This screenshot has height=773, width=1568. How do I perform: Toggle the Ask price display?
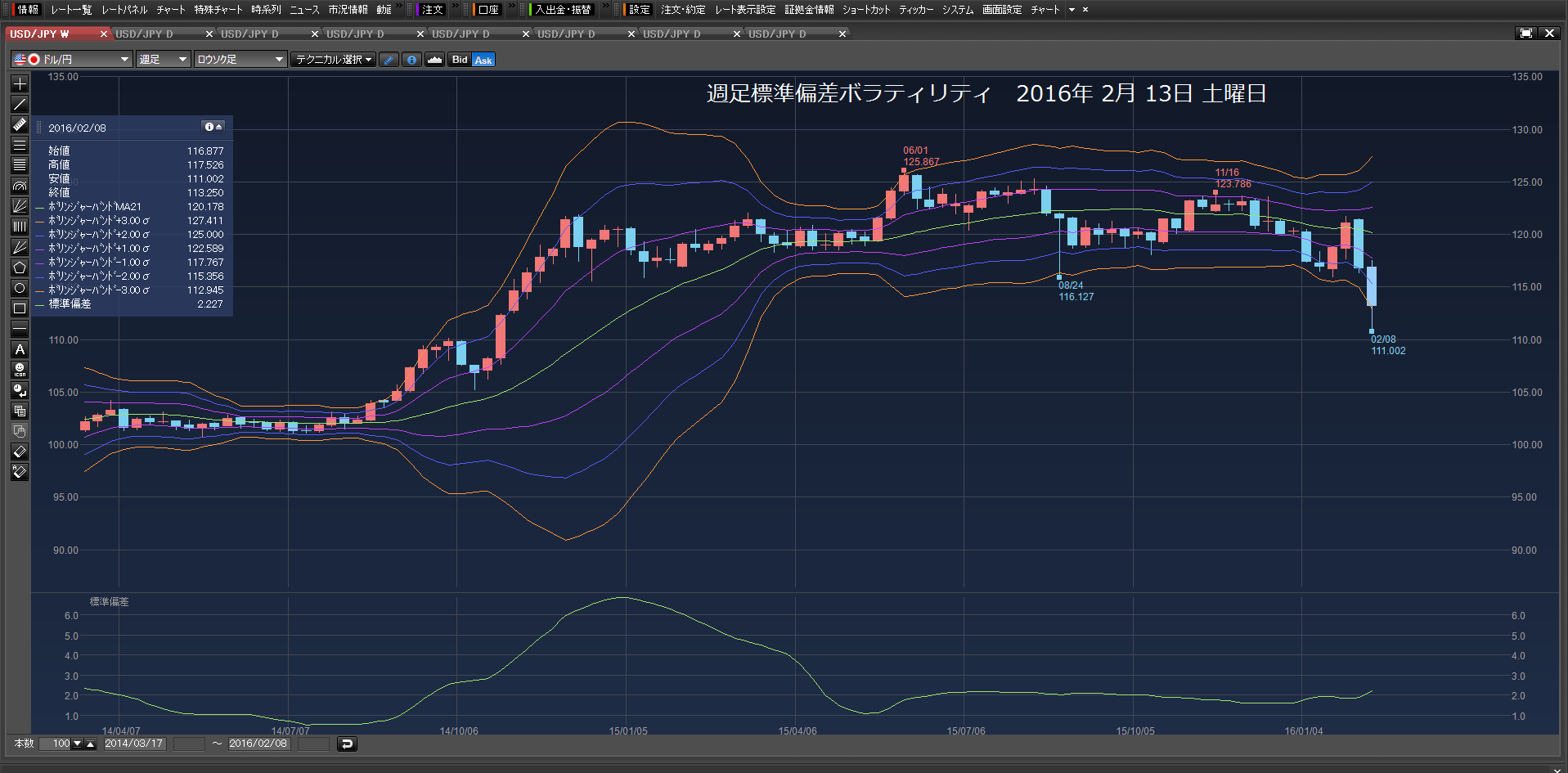click(483, 60)
